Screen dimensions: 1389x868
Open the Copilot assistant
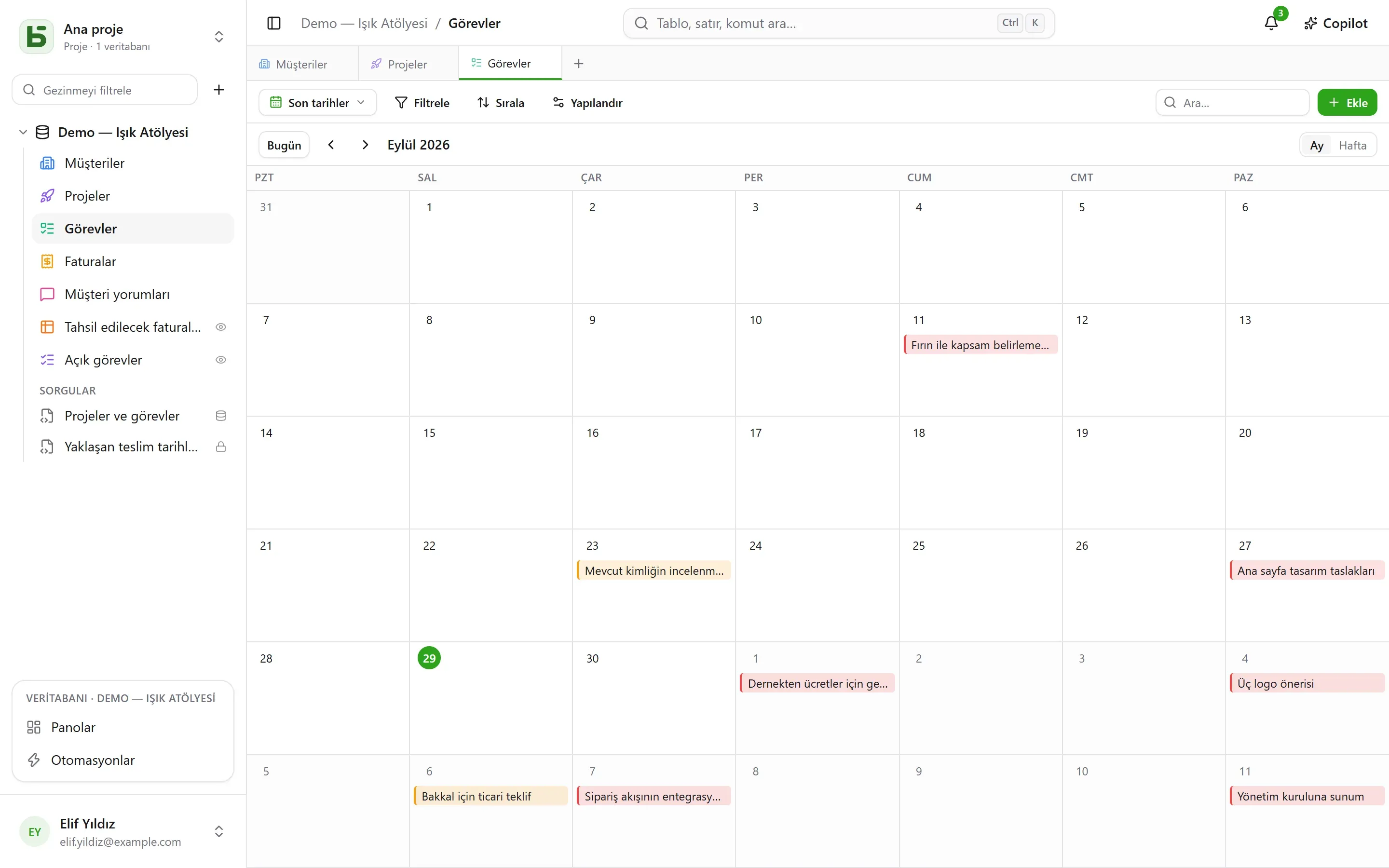[1335, 23]
